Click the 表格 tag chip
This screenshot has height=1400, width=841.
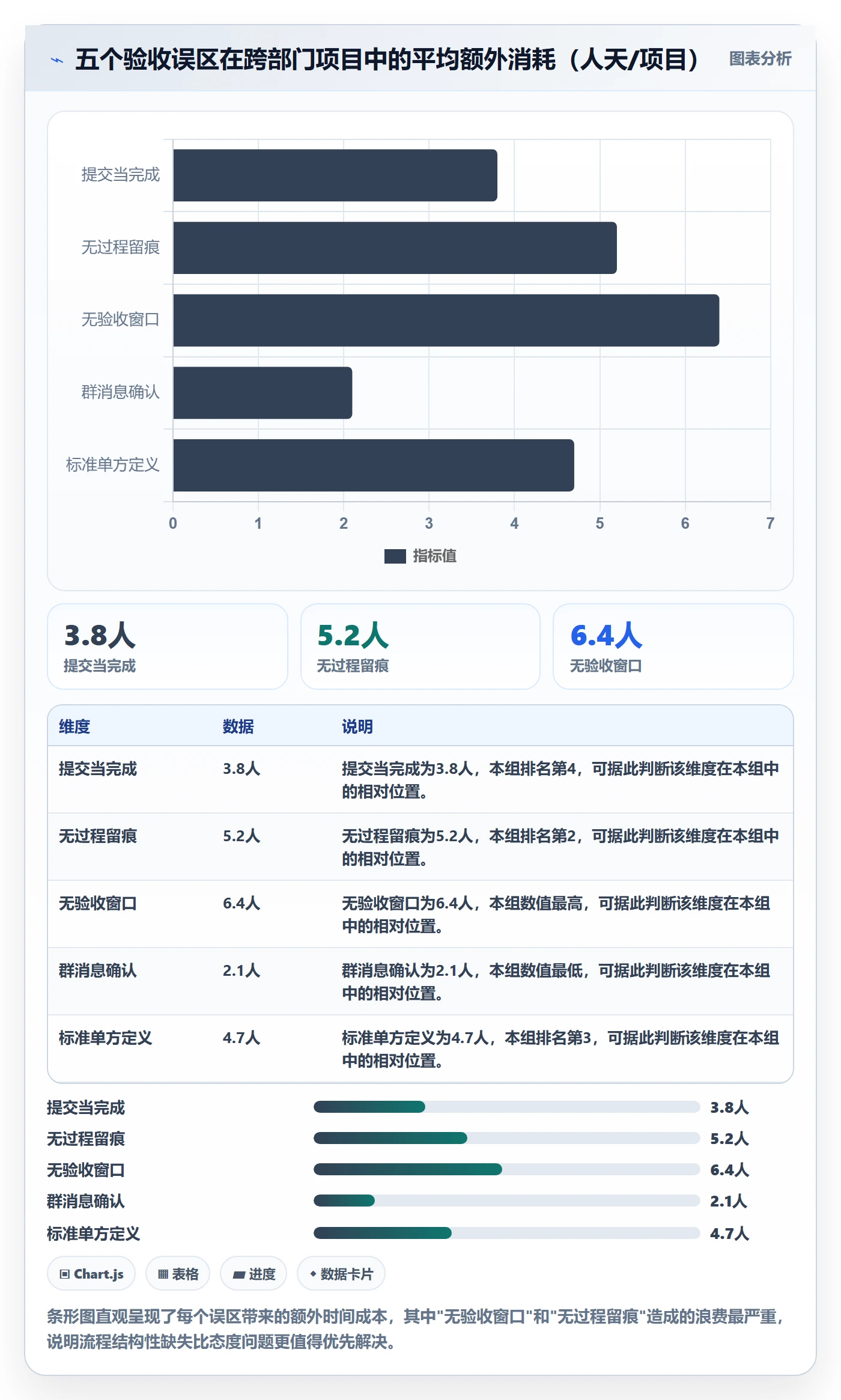click(x=178, y=1273)
